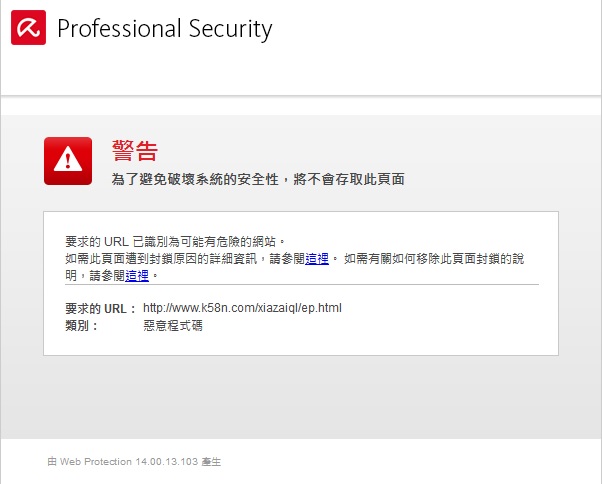Viewport: 602px width, 484px height.
Task: Click text 如需此頁面遭到封鎖原因的詳細資訊
Action: coord(161,259)
